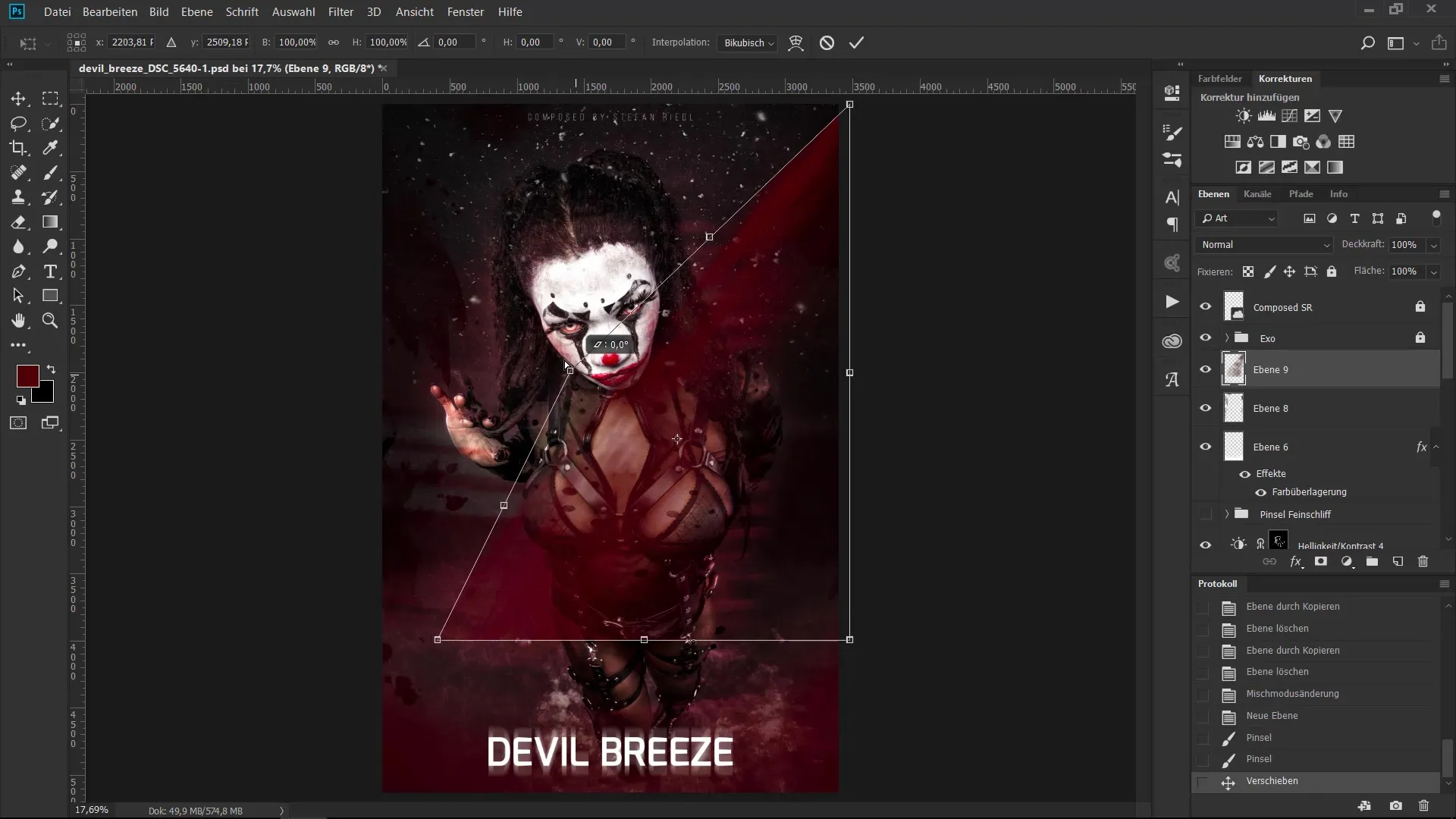
Task: Collapse Ebene 6 effects list
Action: click(x=1436, y=447)
